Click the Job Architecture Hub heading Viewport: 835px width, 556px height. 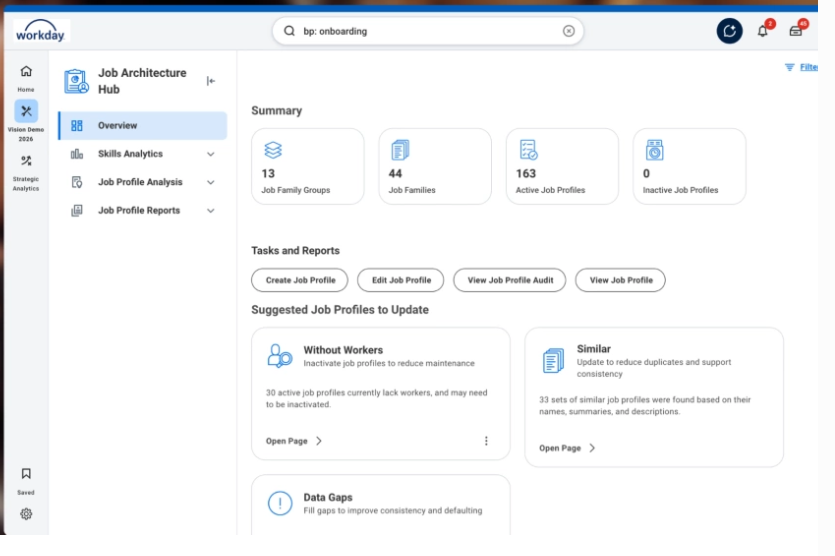click(x=142, y=81)
